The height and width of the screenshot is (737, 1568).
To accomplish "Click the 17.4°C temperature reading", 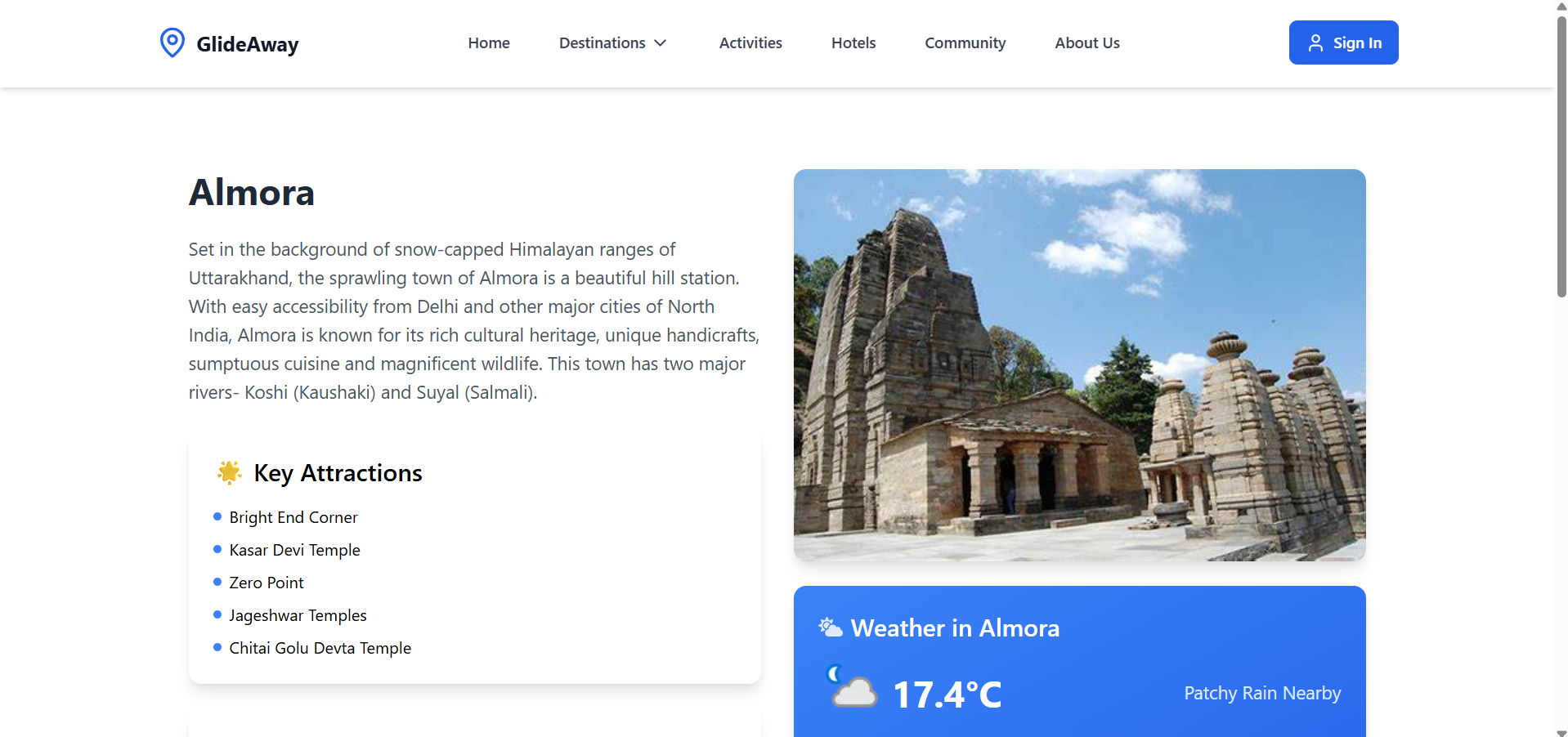I will (947, 695).
